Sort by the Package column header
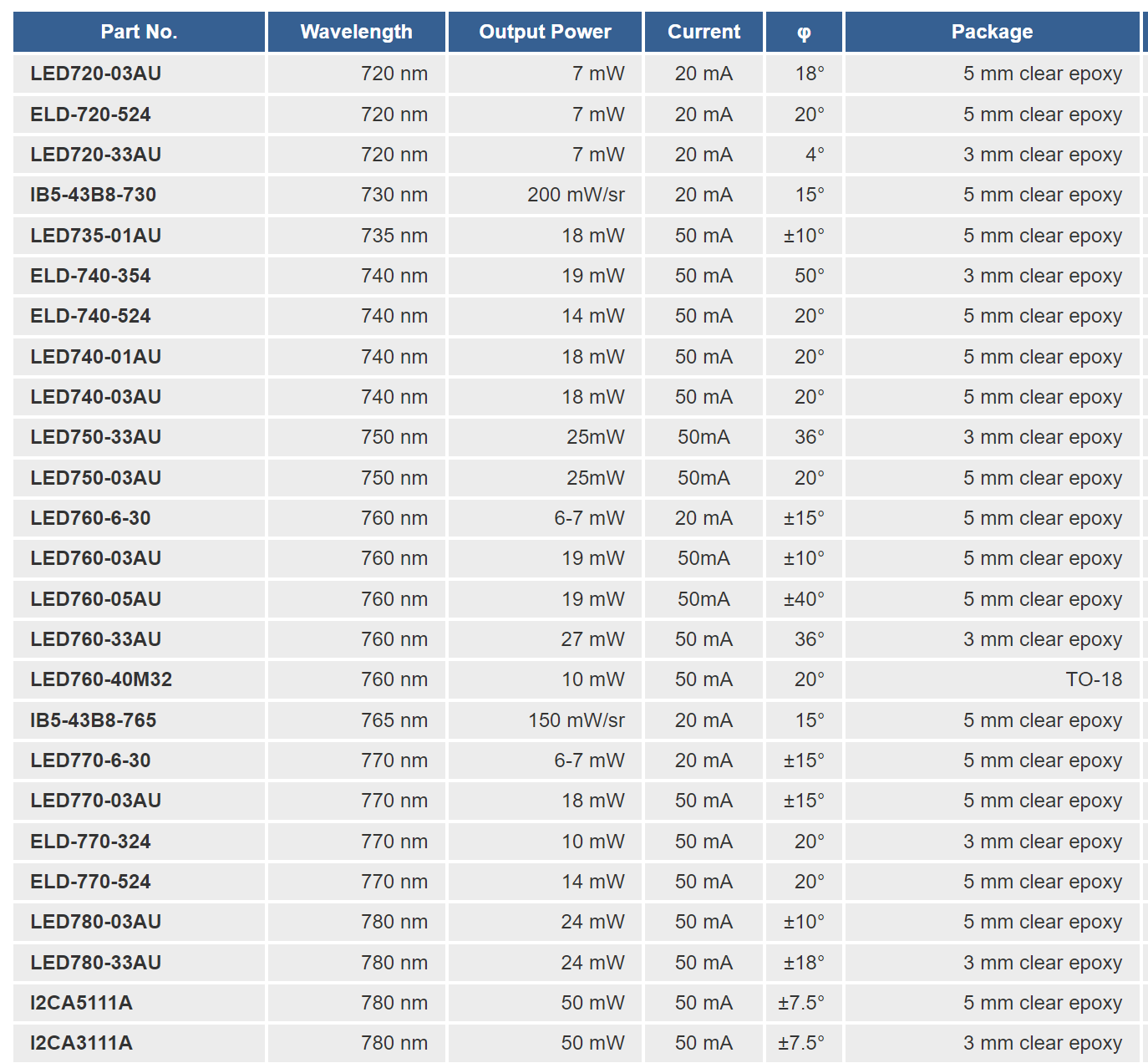 click(992, 32)
